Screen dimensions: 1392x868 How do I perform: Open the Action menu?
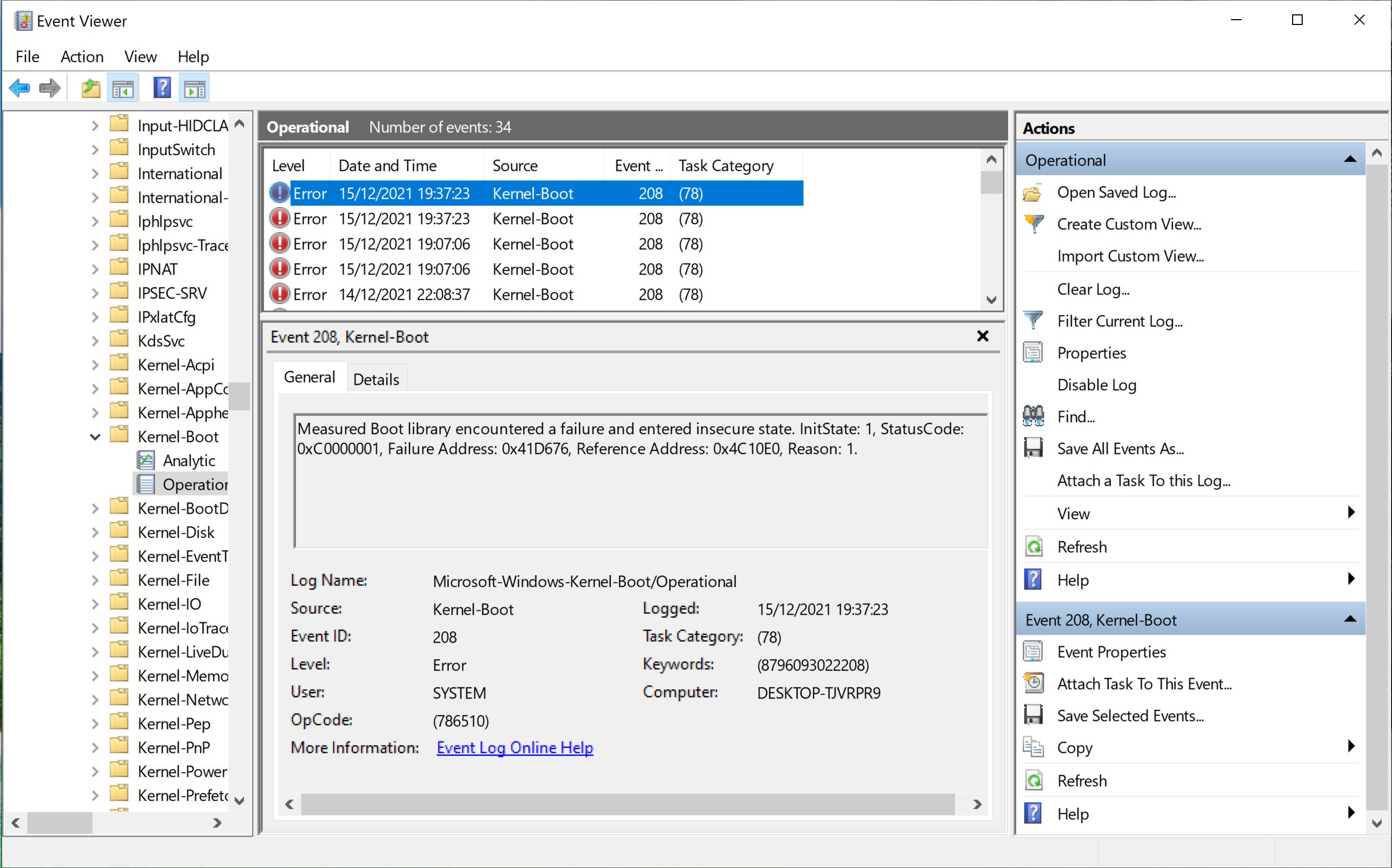point(82,57)
